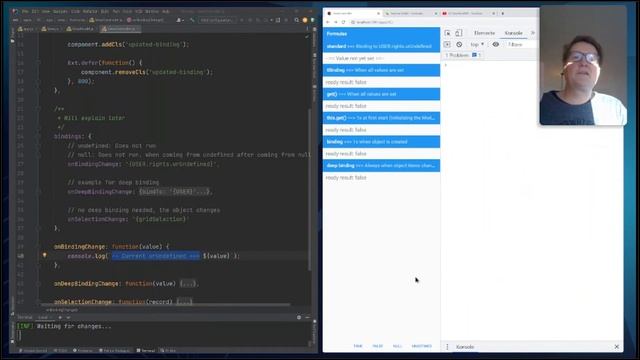The height and width of the screenshot is (360, 640).
Task: Open the Konsole drawer menu dots
Action: pyautogui.click(x=447, y=347)
